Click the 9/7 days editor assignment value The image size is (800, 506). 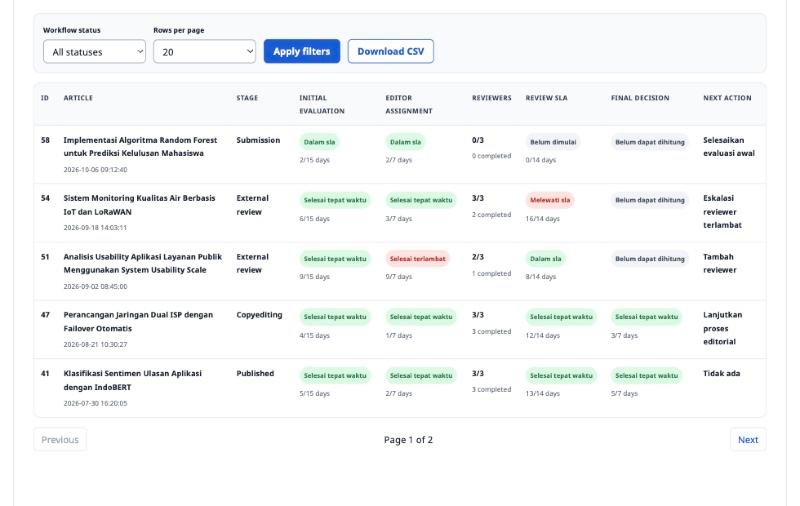click(x=398, y=277)
